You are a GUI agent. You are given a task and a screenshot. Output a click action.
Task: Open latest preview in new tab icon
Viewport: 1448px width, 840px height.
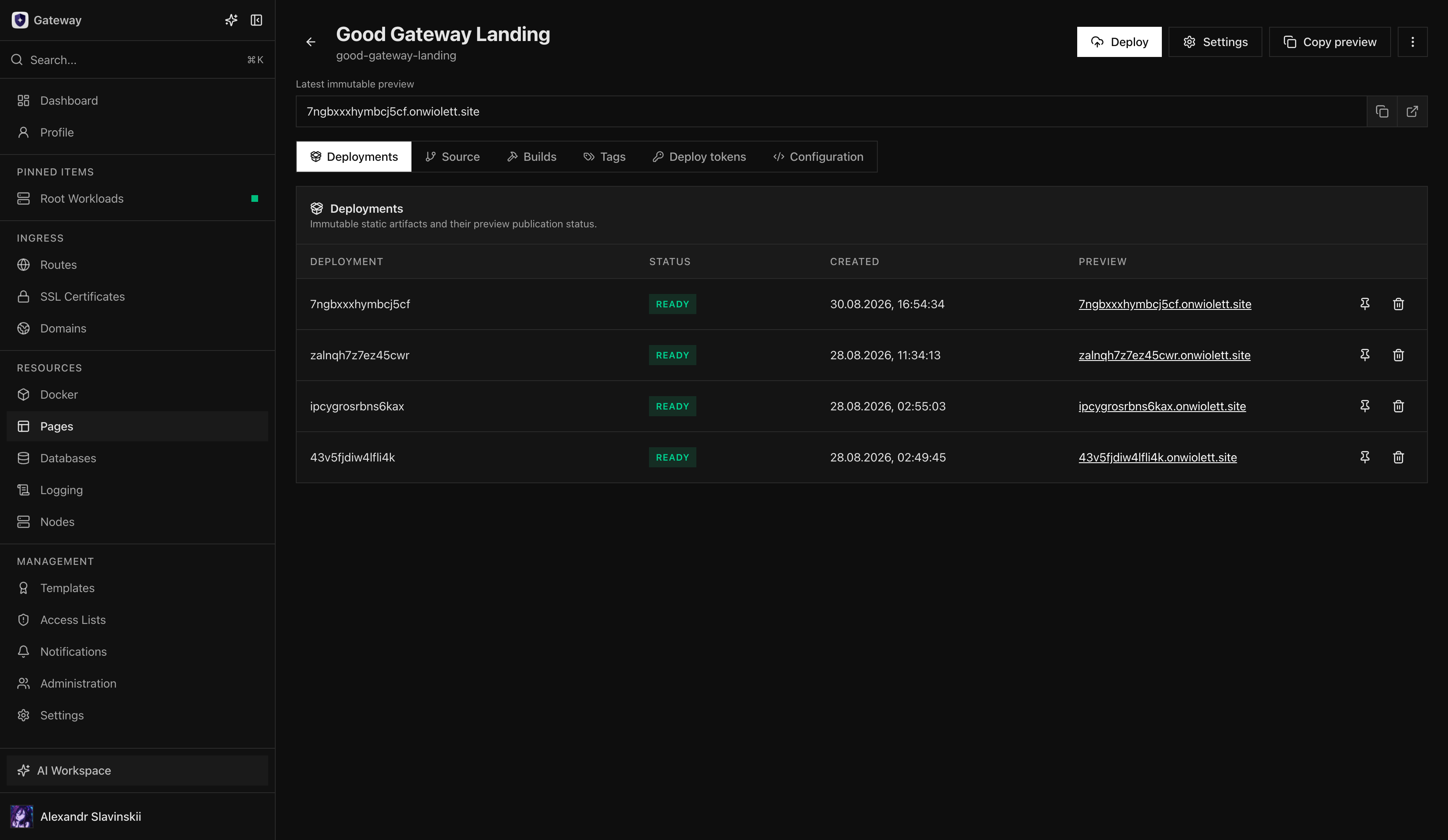pos(1412,111)
